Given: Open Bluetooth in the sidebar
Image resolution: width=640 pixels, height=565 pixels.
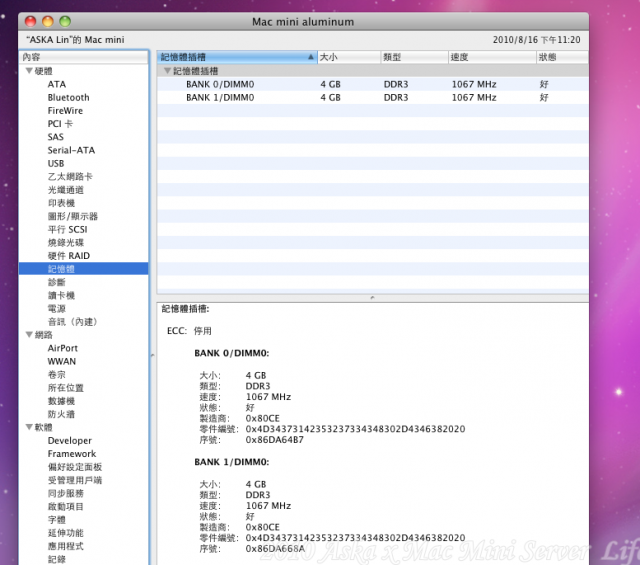Looking at the screenshot, I should [68, 97].
